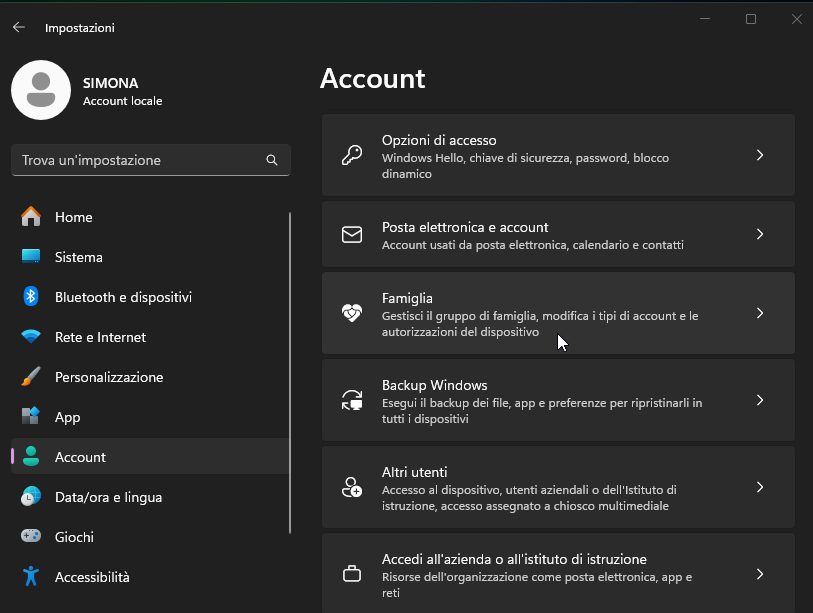The image size is (813, 613).
Task: Open Personalizzazione settings
Action: pos(109,377)
